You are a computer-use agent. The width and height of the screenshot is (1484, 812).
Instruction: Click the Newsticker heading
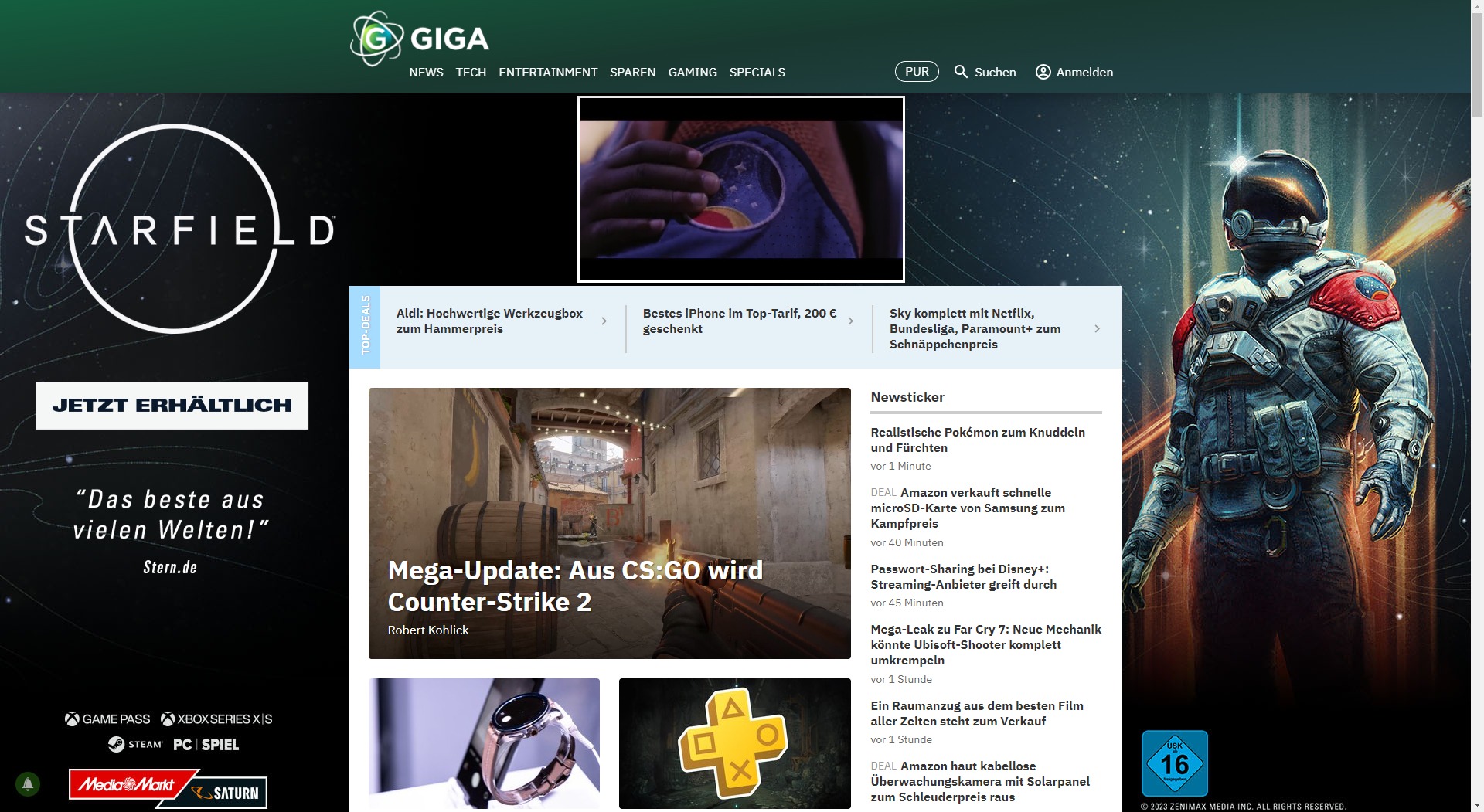[x=907, y=397]
